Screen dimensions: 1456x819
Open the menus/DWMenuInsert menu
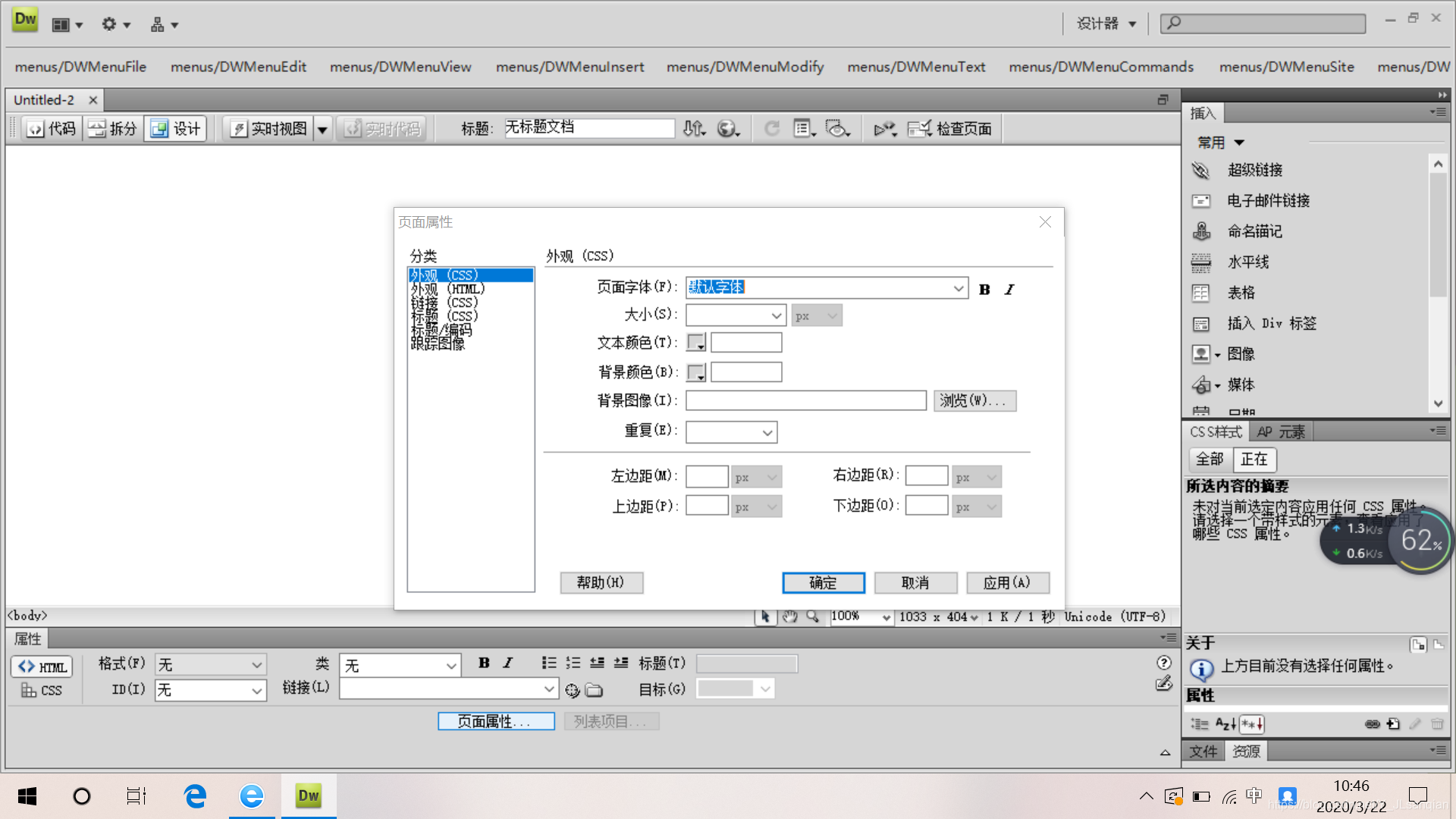570,67
